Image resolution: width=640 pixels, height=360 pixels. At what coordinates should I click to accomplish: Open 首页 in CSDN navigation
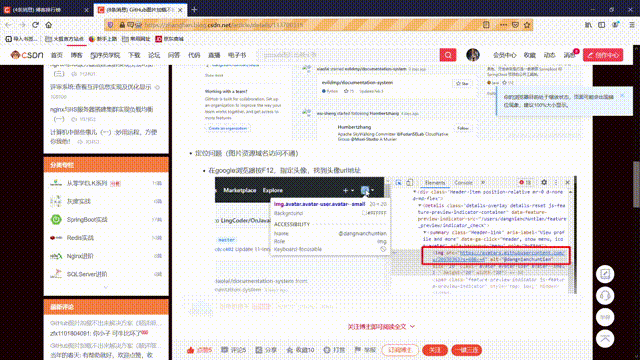(x=57, y=55)
